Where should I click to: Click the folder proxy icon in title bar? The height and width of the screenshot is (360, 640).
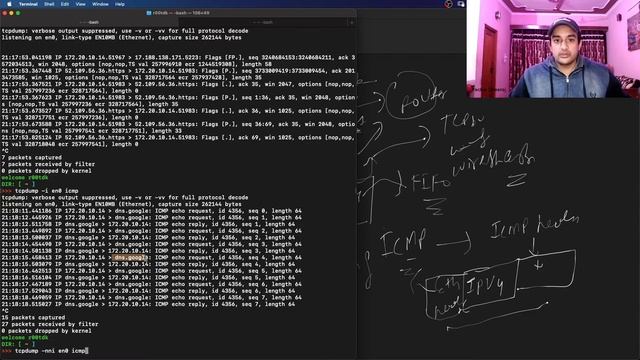click(x=149, y=13)
